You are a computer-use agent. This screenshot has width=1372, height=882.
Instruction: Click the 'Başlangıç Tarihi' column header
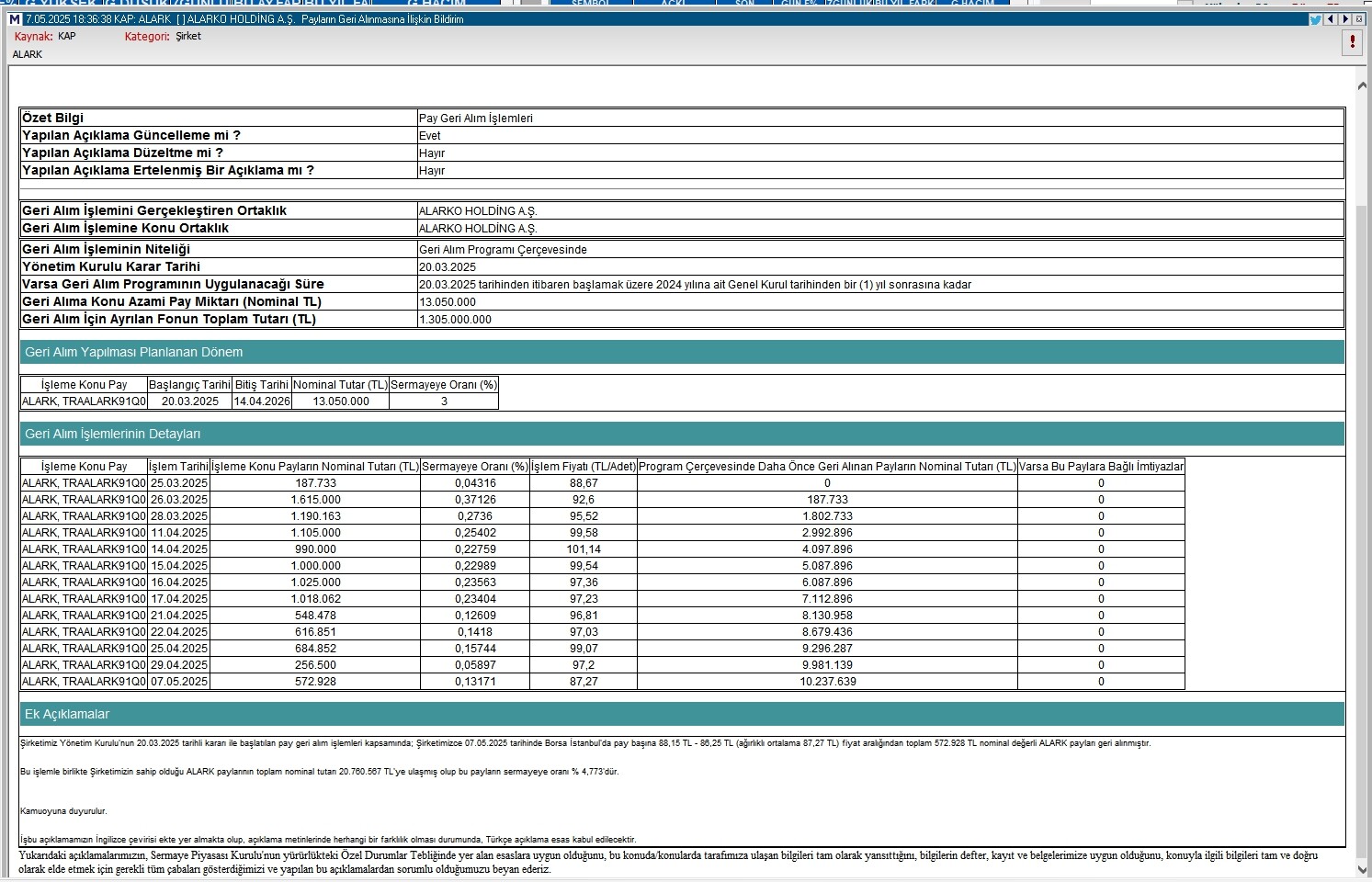tap(189, 385)
